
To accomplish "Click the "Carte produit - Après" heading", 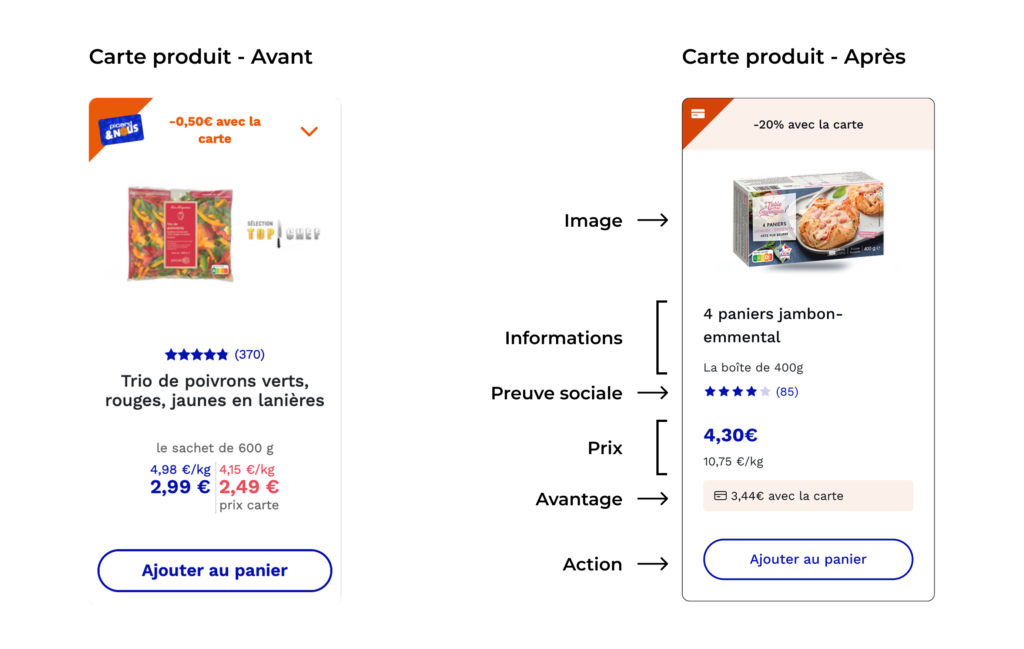I will tap(793, 56).
